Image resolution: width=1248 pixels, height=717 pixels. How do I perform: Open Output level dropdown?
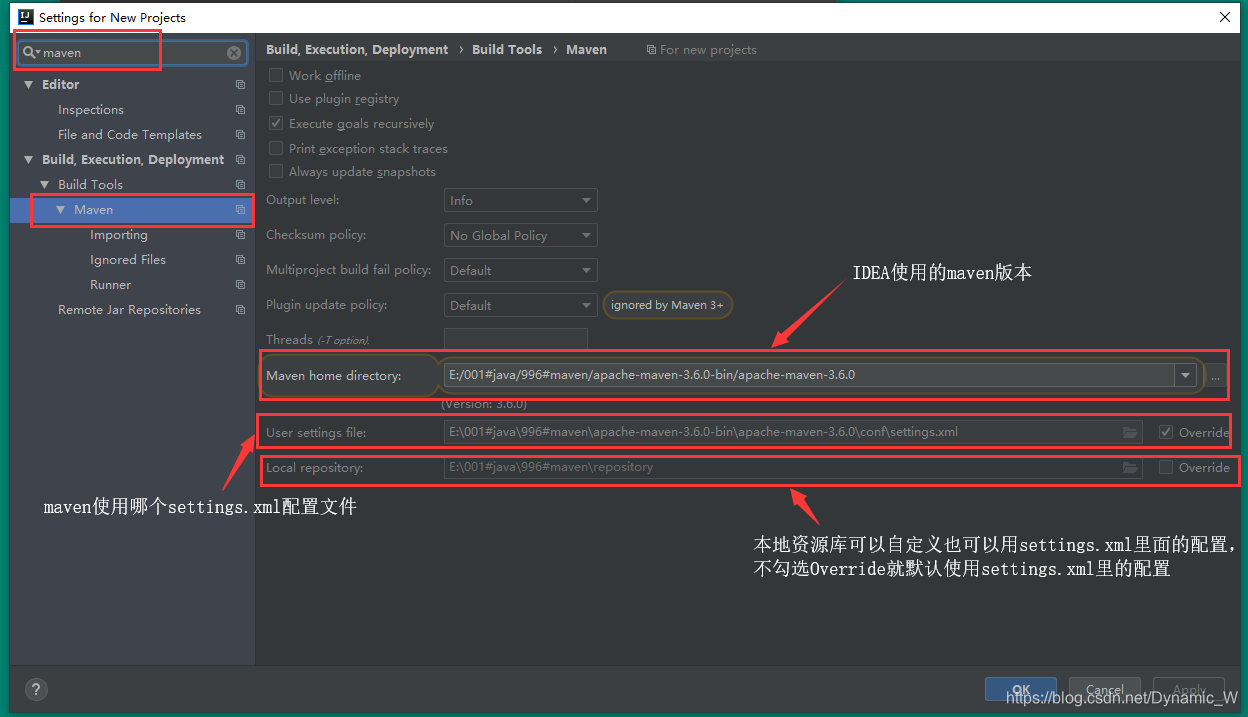[x=520, y=201]
